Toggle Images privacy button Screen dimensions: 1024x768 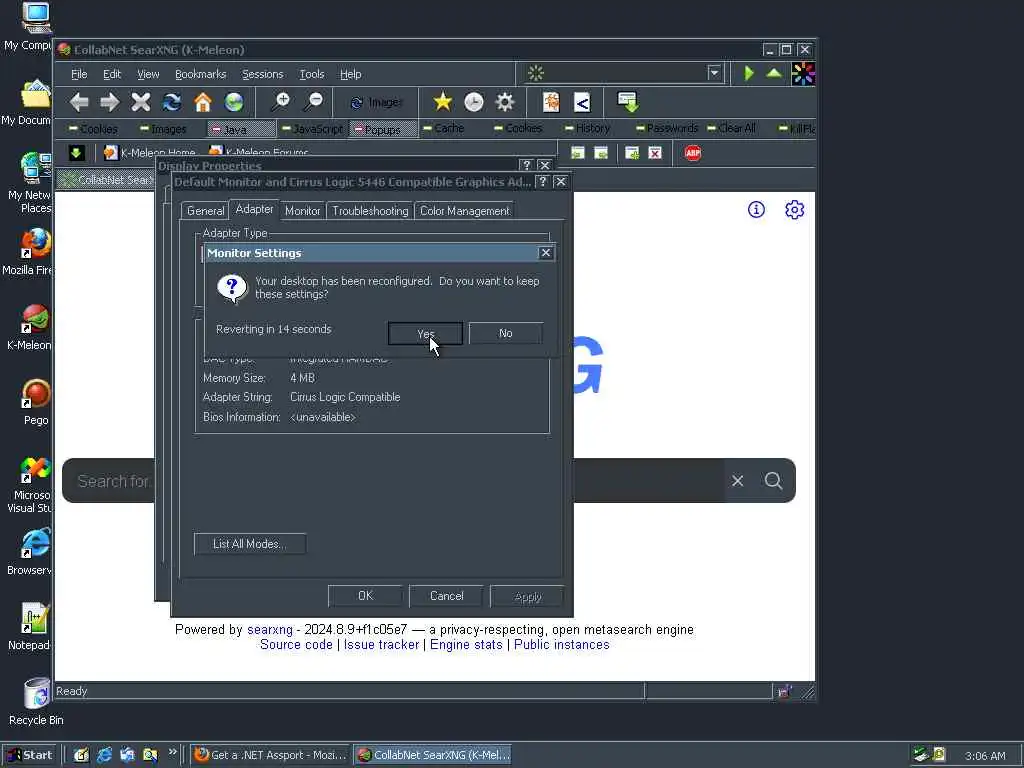[163, 129]
